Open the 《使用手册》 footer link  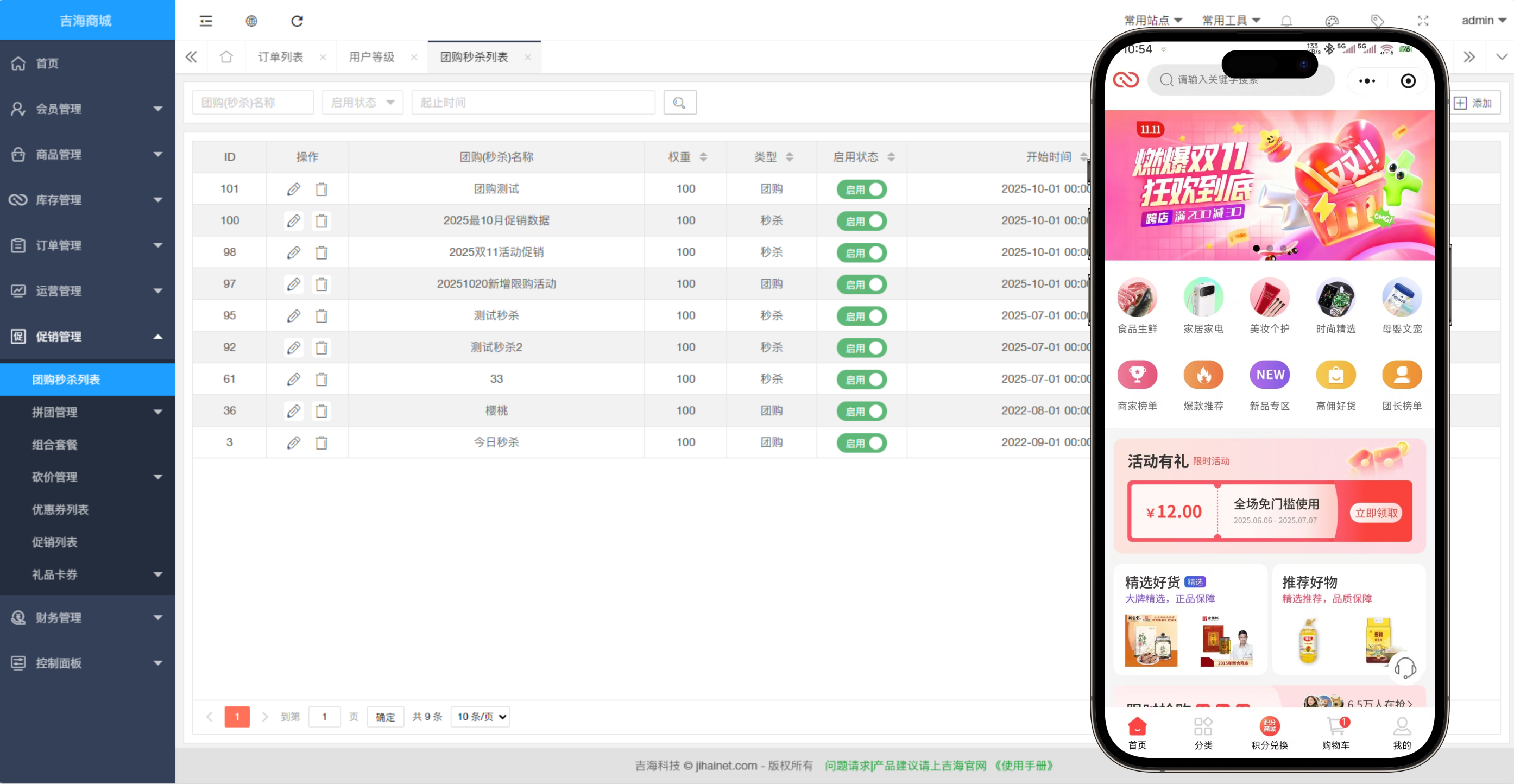click(x=1023, y=766)
